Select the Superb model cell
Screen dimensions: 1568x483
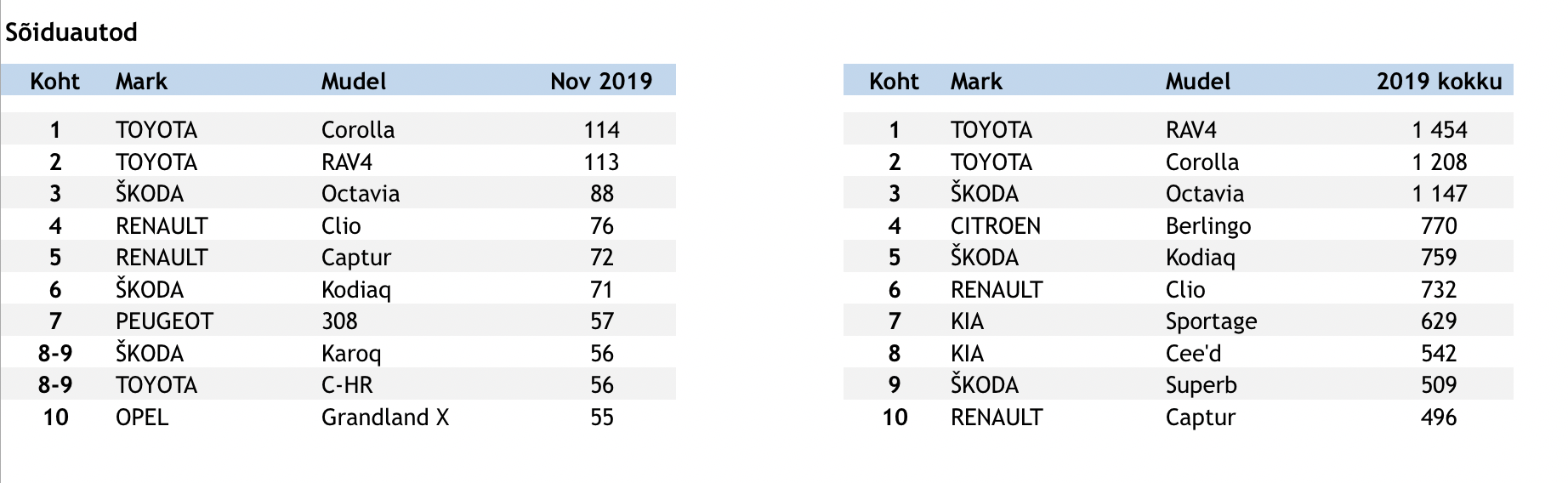(1201, 385)
